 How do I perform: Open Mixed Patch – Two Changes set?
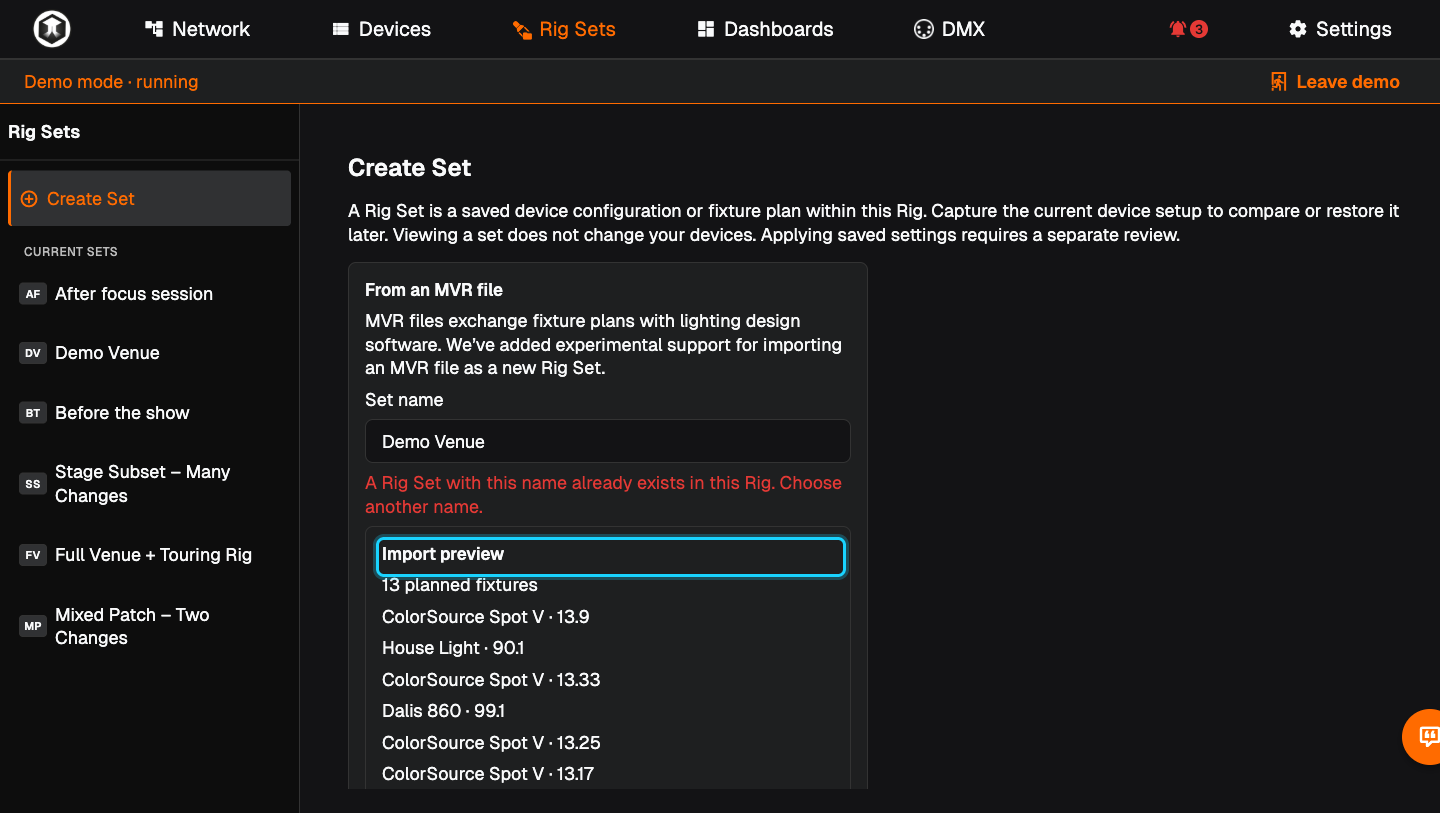click(150, 626)
